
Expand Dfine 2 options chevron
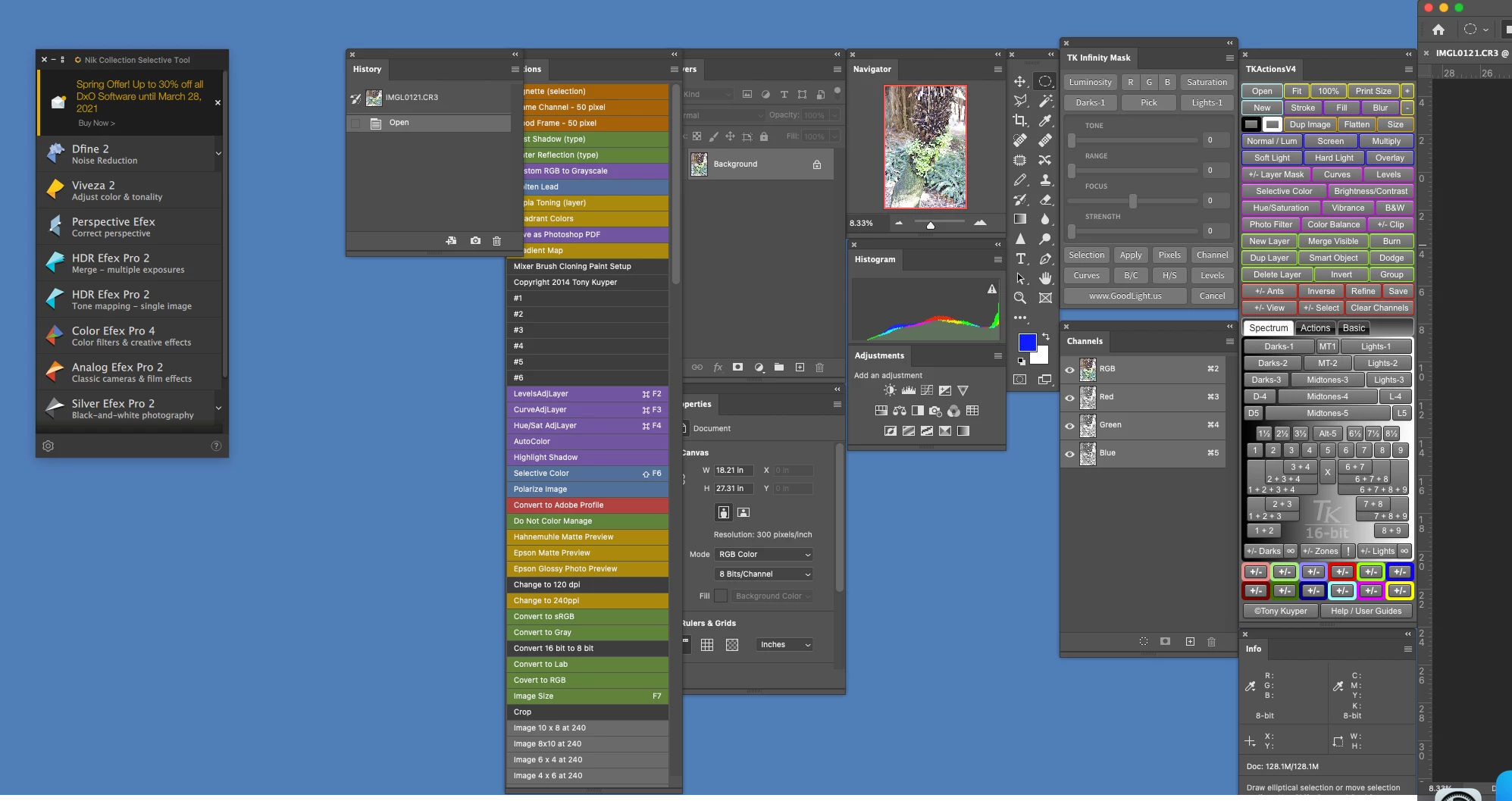[218, 153]
